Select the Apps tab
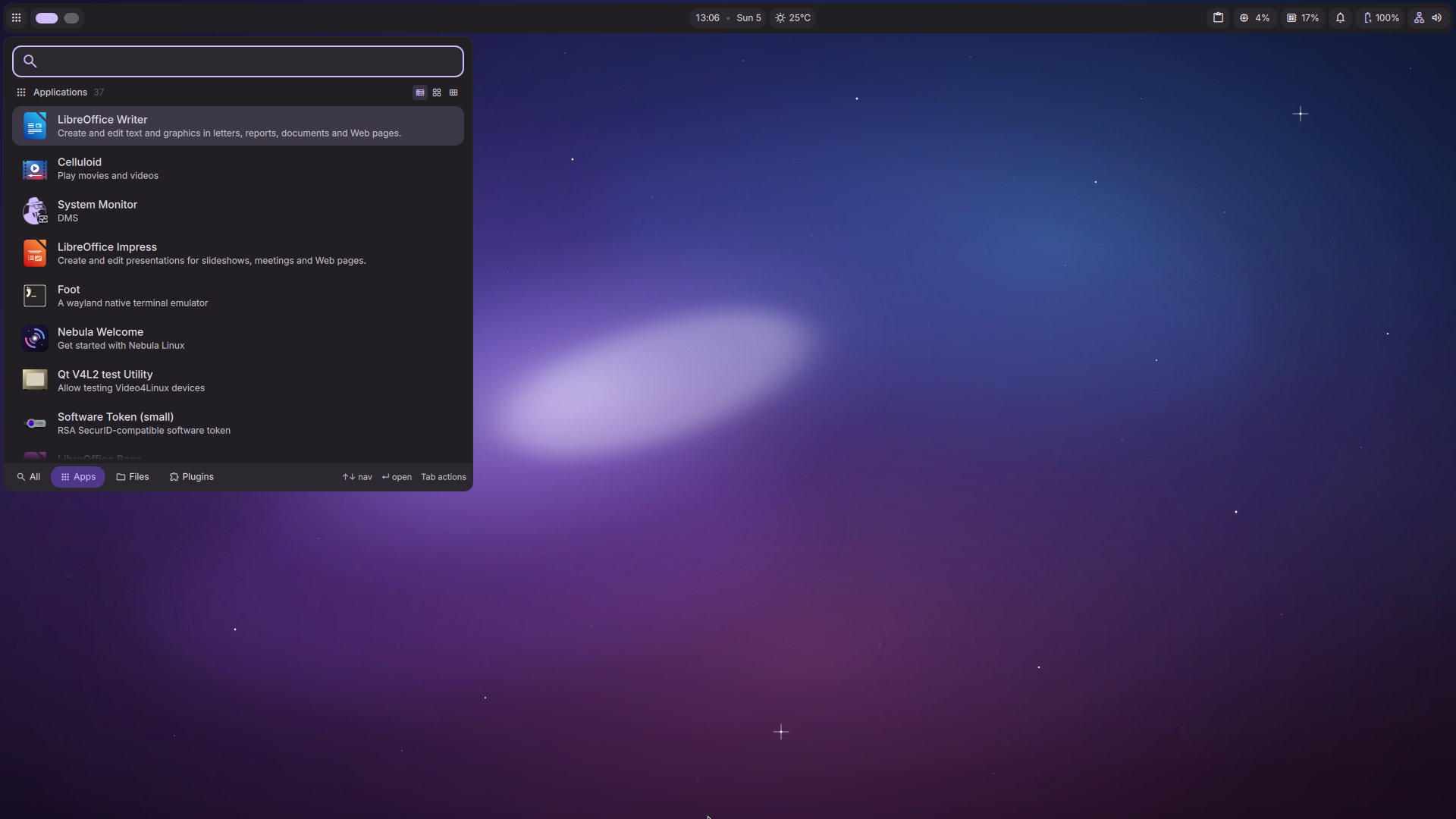 (78, 477)
